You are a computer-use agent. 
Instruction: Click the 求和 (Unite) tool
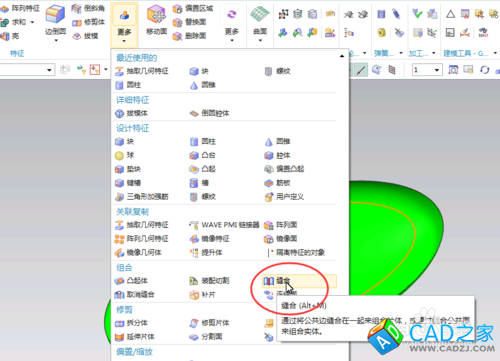point(13,22)
